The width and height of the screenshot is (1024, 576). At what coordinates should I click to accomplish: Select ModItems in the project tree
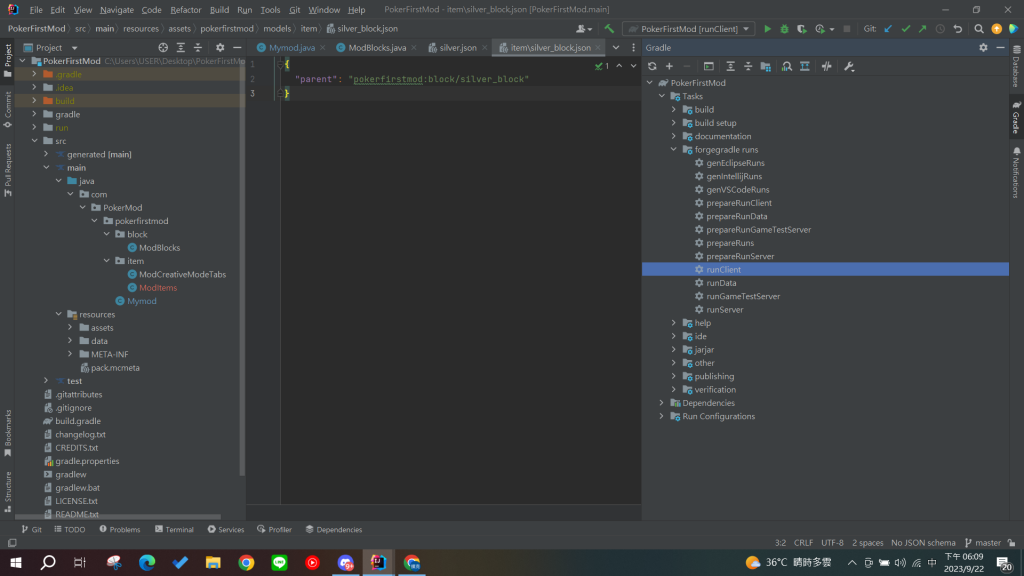pyautogui.click(x=157, y=287)
